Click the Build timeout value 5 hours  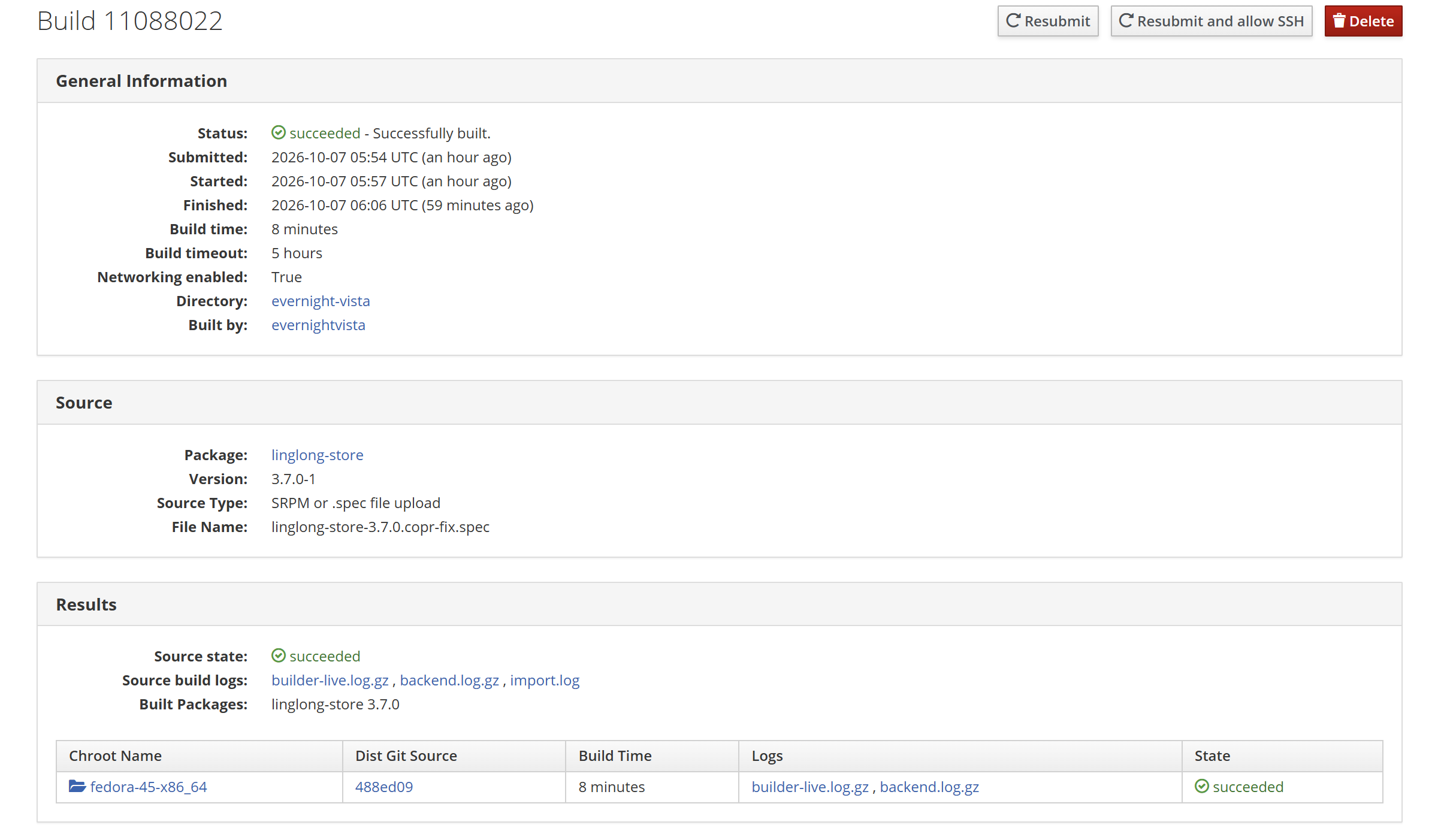coord(297,253)
